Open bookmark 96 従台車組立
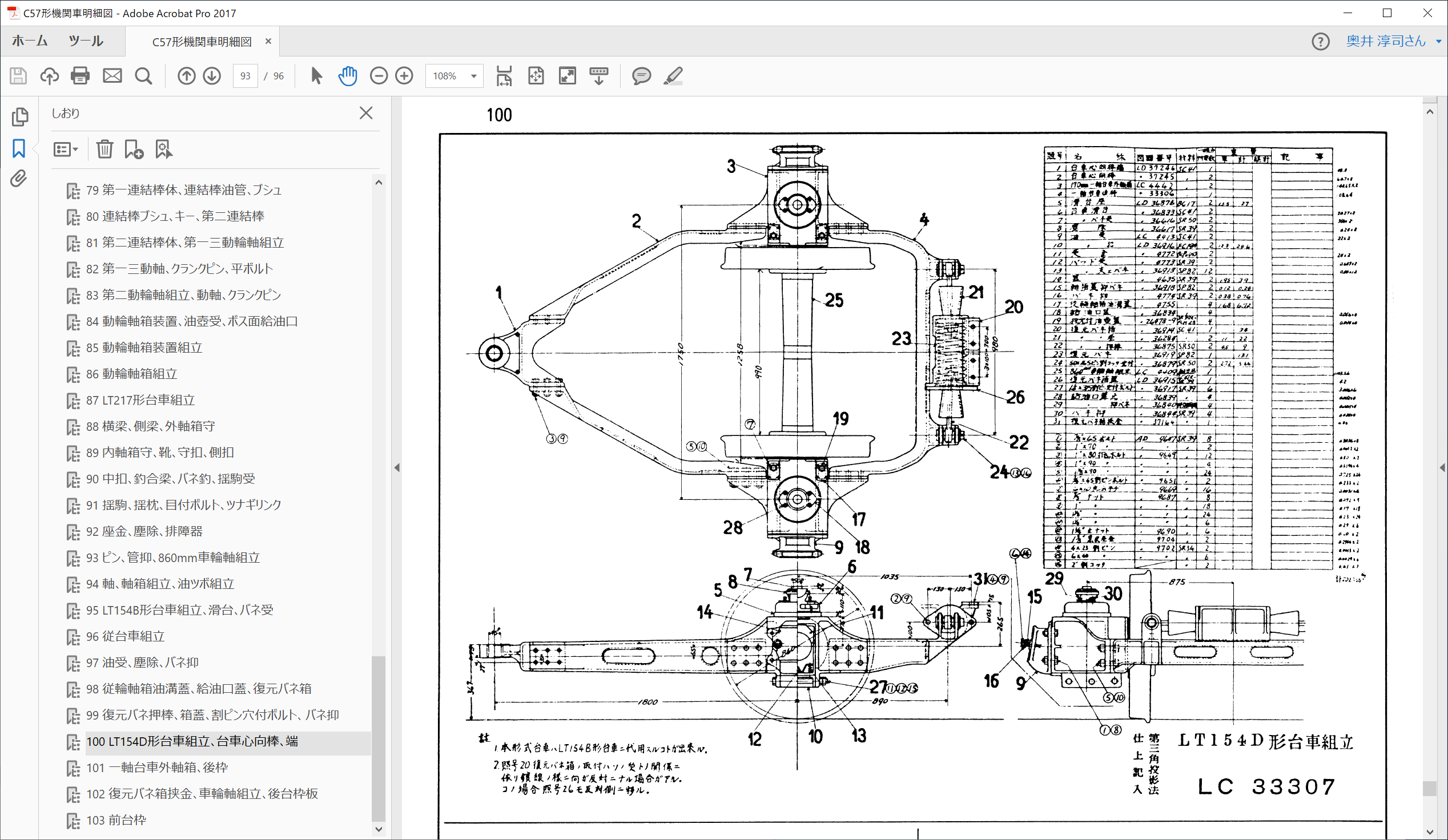 [x=124, y=636]
